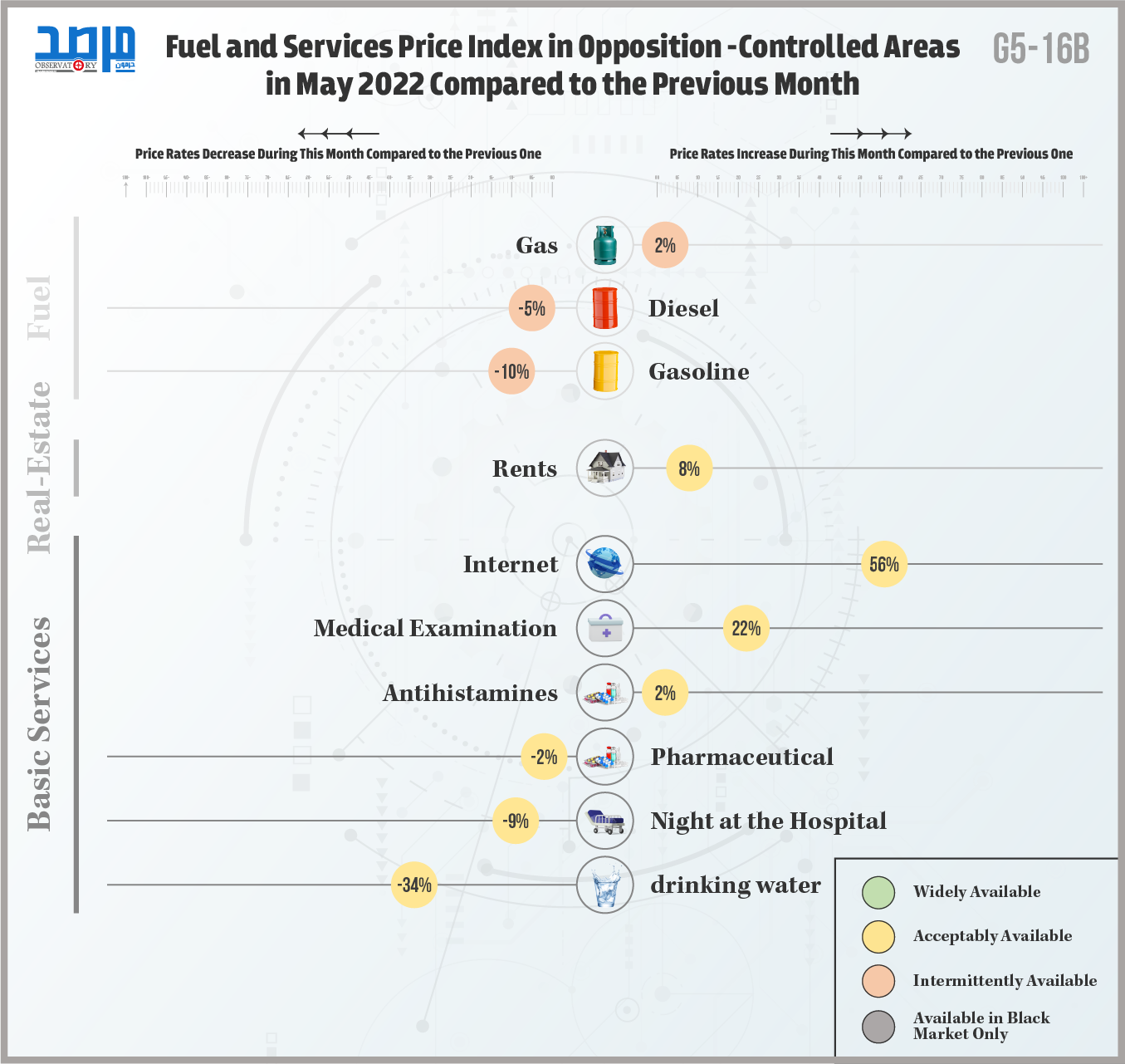Click the -10% Gasoline value bubble

coord(511,371)
